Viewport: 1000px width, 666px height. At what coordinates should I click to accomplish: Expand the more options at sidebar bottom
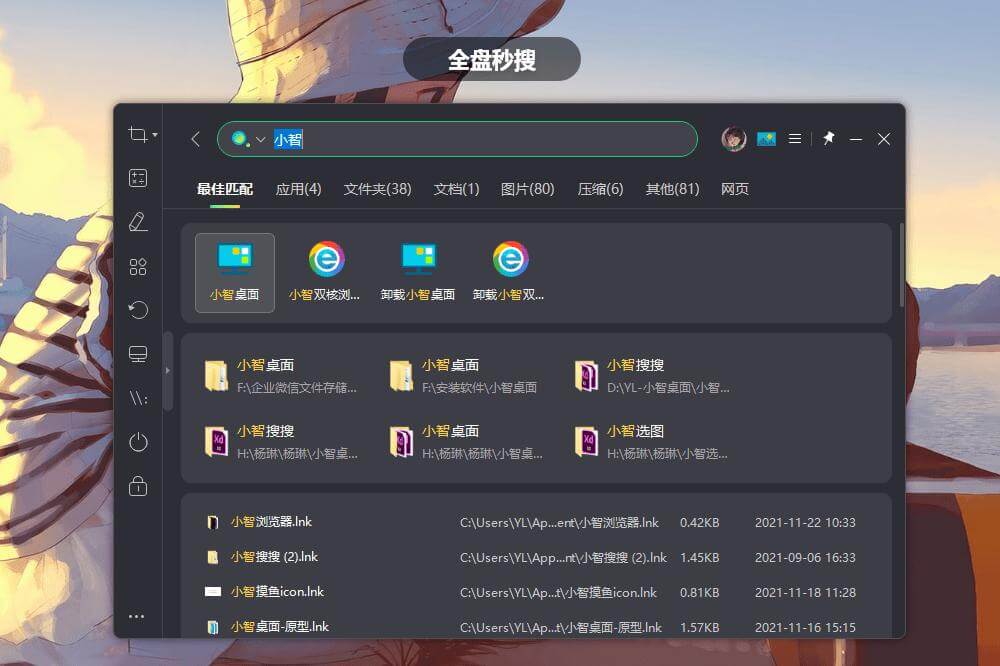coord(138,616)
